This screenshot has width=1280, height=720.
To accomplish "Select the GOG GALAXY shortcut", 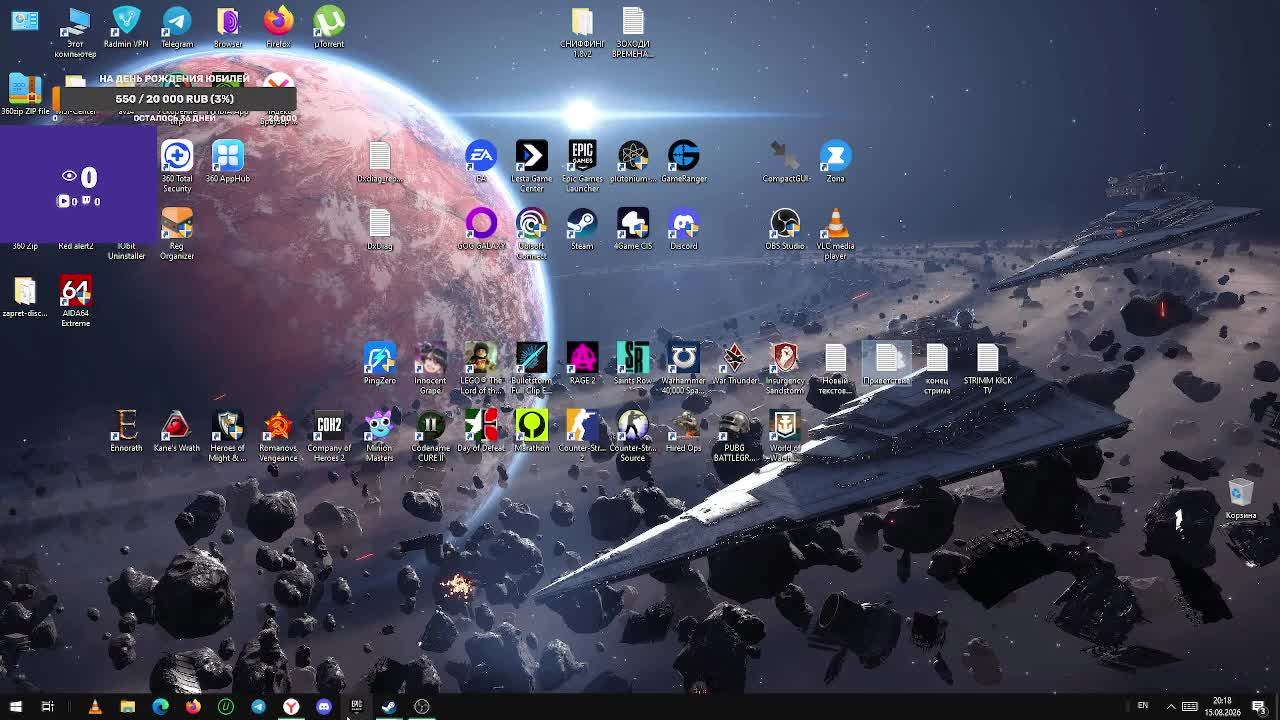I will click(481, 229).
